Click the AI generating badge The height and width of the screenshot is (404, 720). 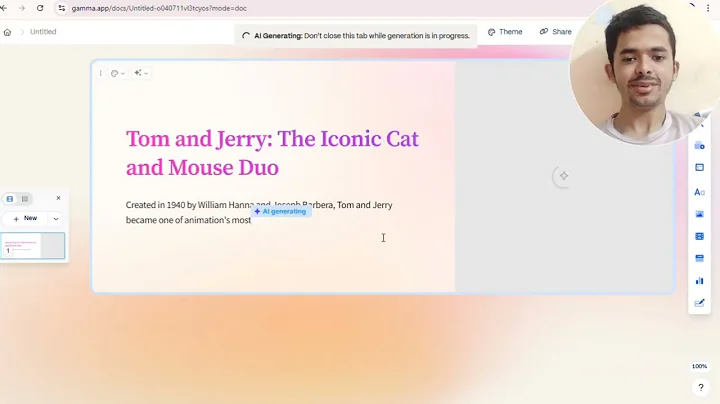pos(281,211)
